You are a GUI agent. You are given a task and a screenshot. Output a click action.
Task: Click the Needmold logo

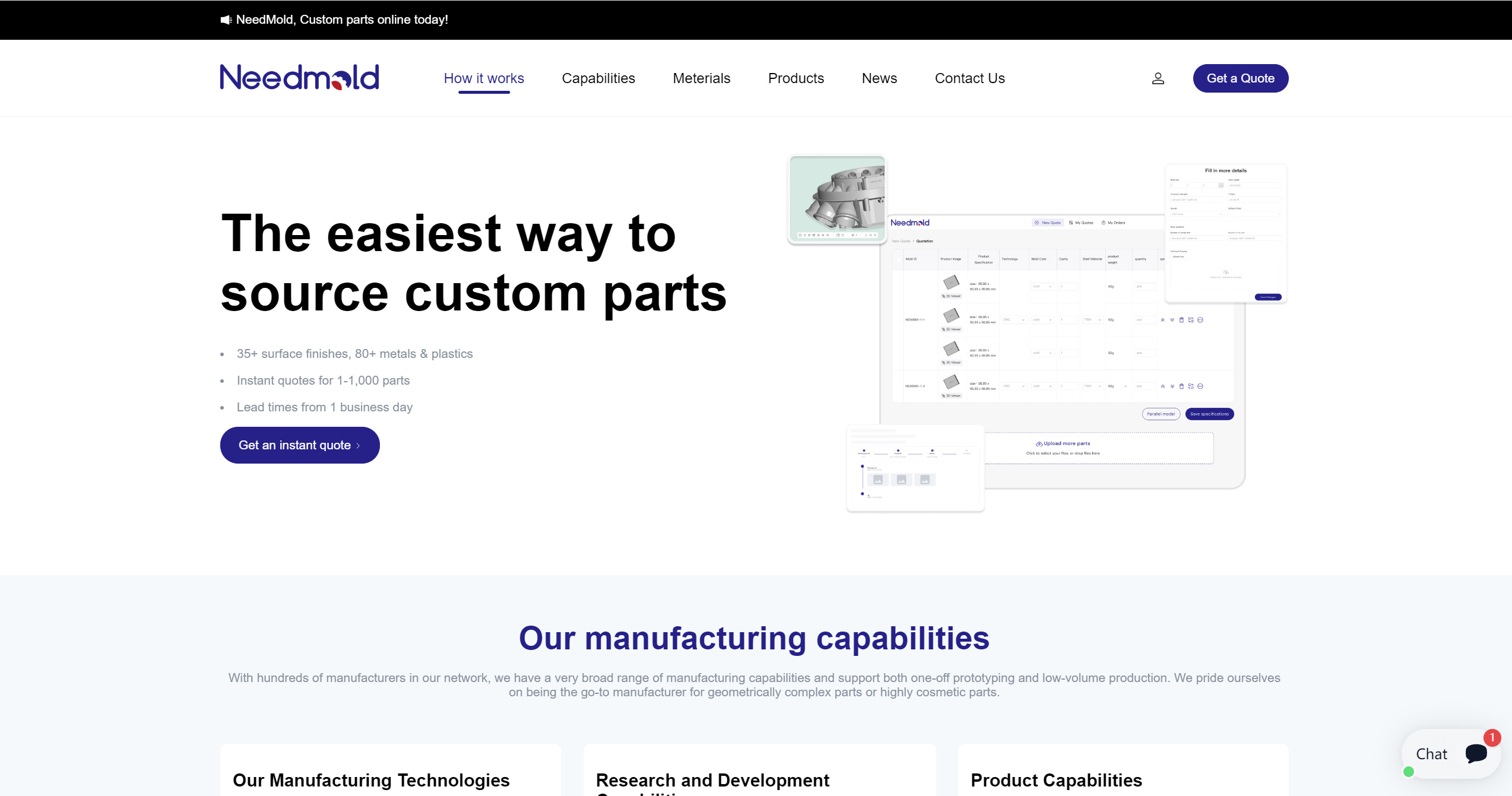coord(299,78)
